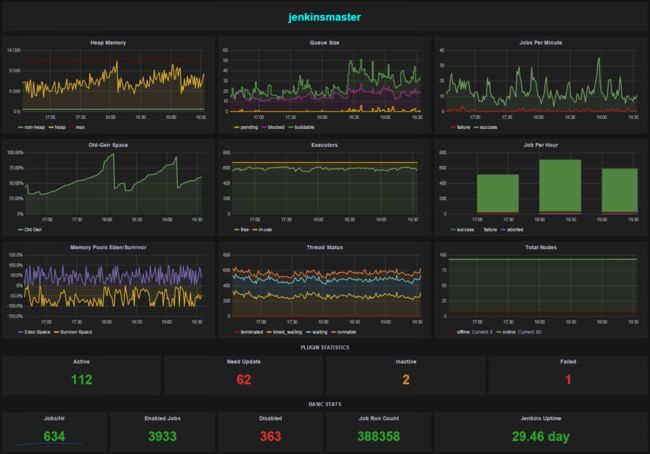Click the tallest bar in Job Per Hour chart
650x454 pixels.
[x=560, y=187]
